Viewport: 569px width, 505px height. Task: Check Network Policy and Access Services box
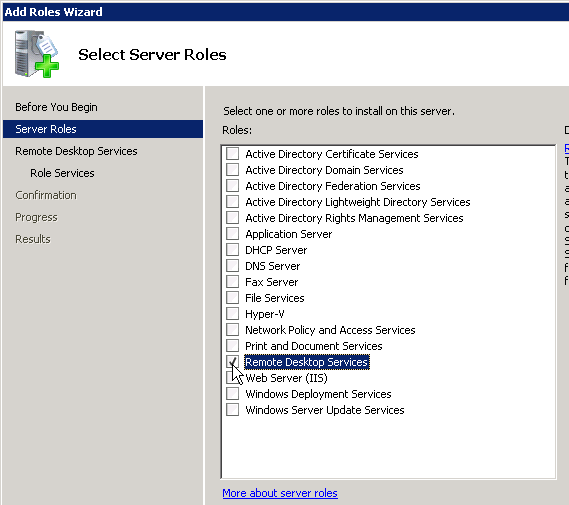232,329
